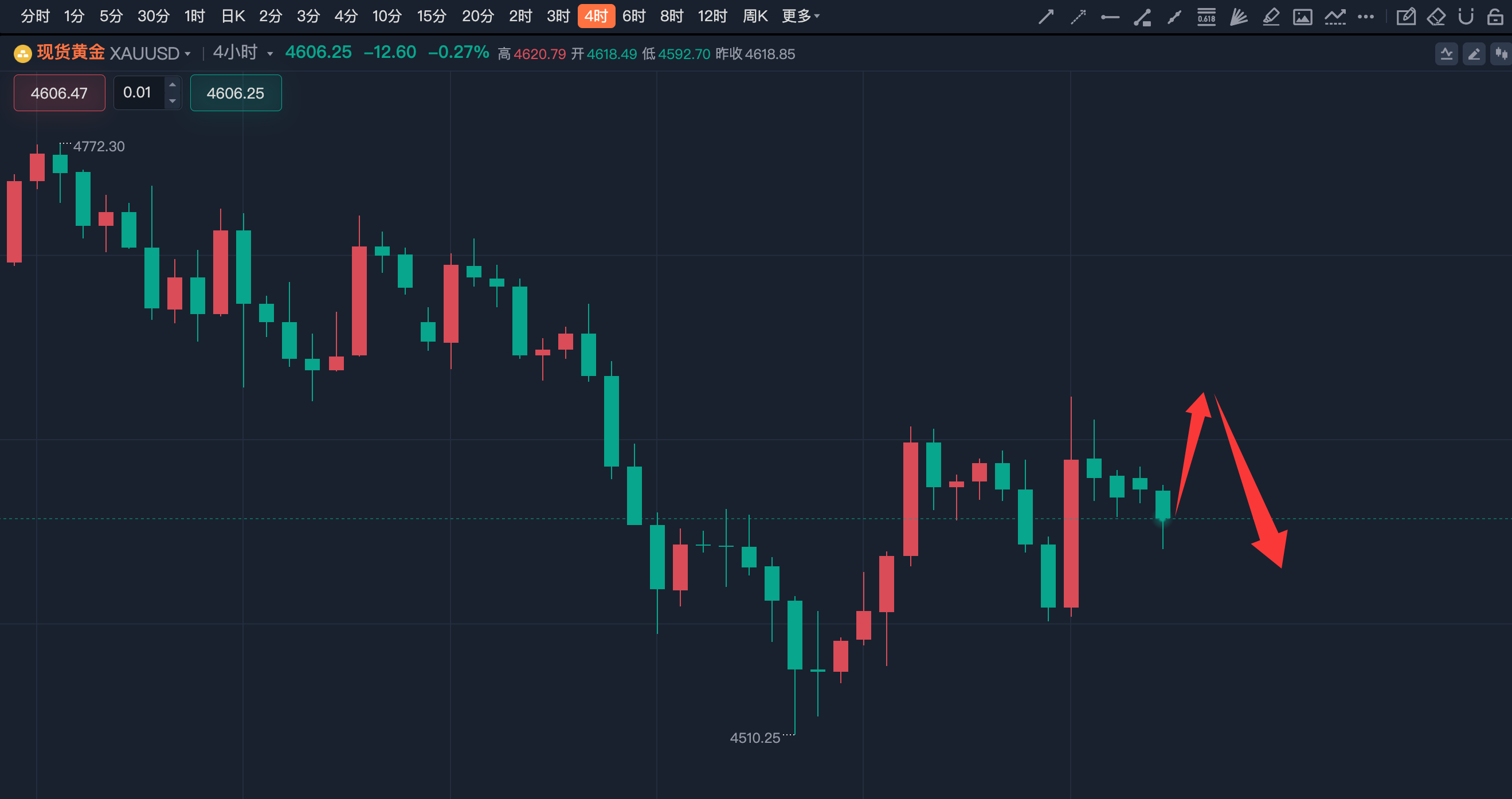1512x799 pixels.
Task: Select the eraser tool
Action: coord(1436,17)
